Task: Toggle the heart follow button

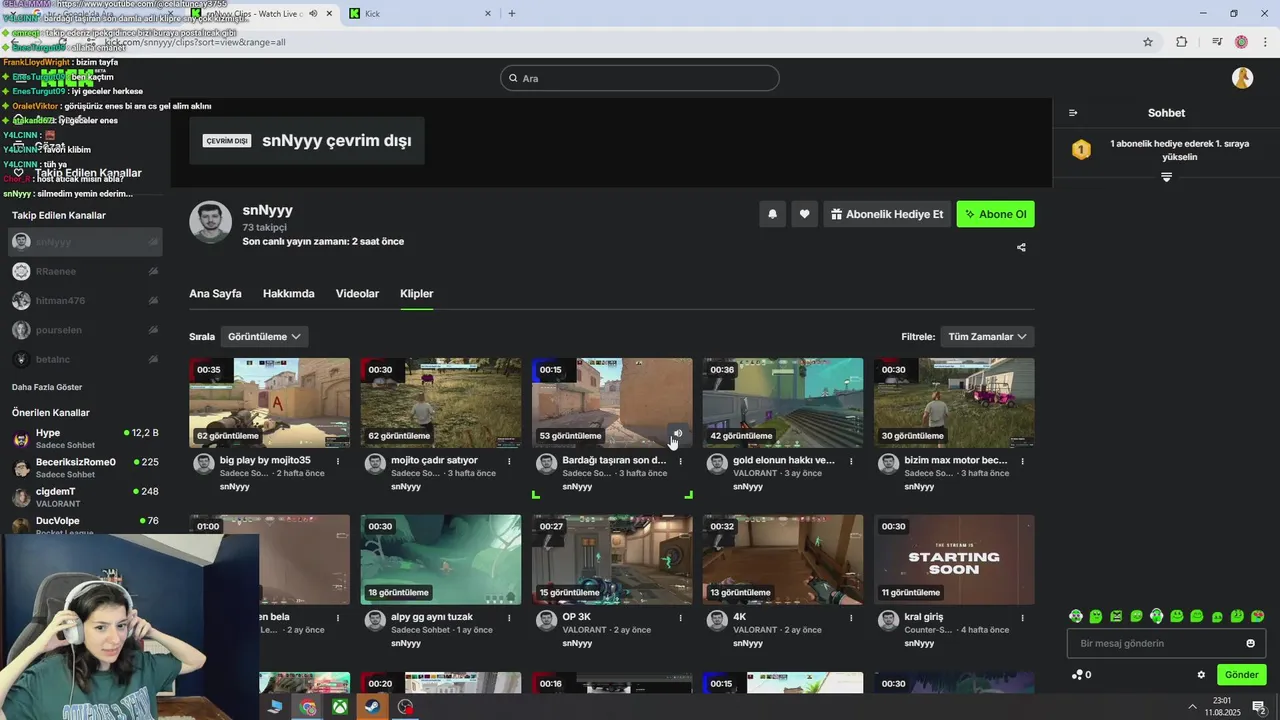Action: [804, 214]
